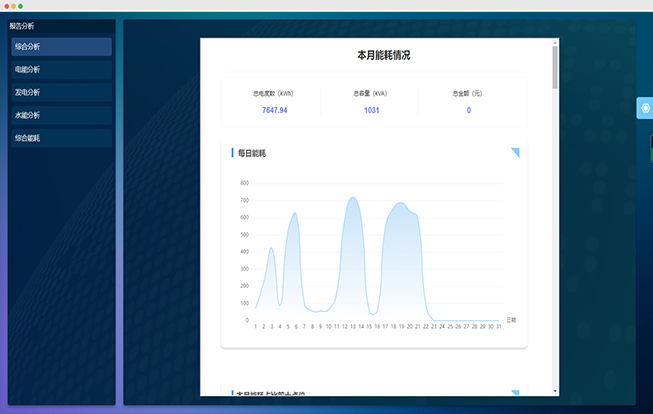Click the green maximize window button
Viewport: 653px width, 414px height.
tap(20, 6)
